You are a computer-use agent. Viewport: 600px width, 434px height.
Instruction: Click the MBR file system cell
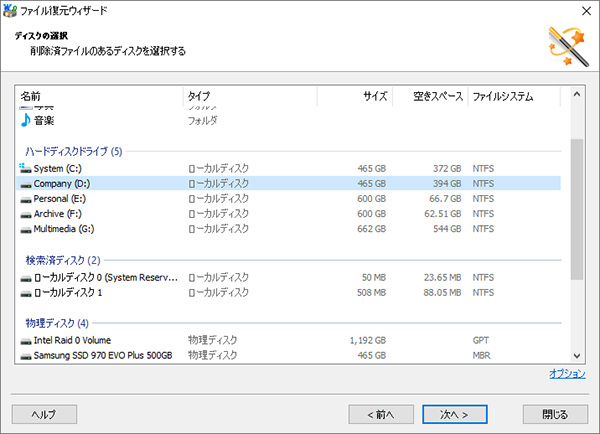pos(481,356)
